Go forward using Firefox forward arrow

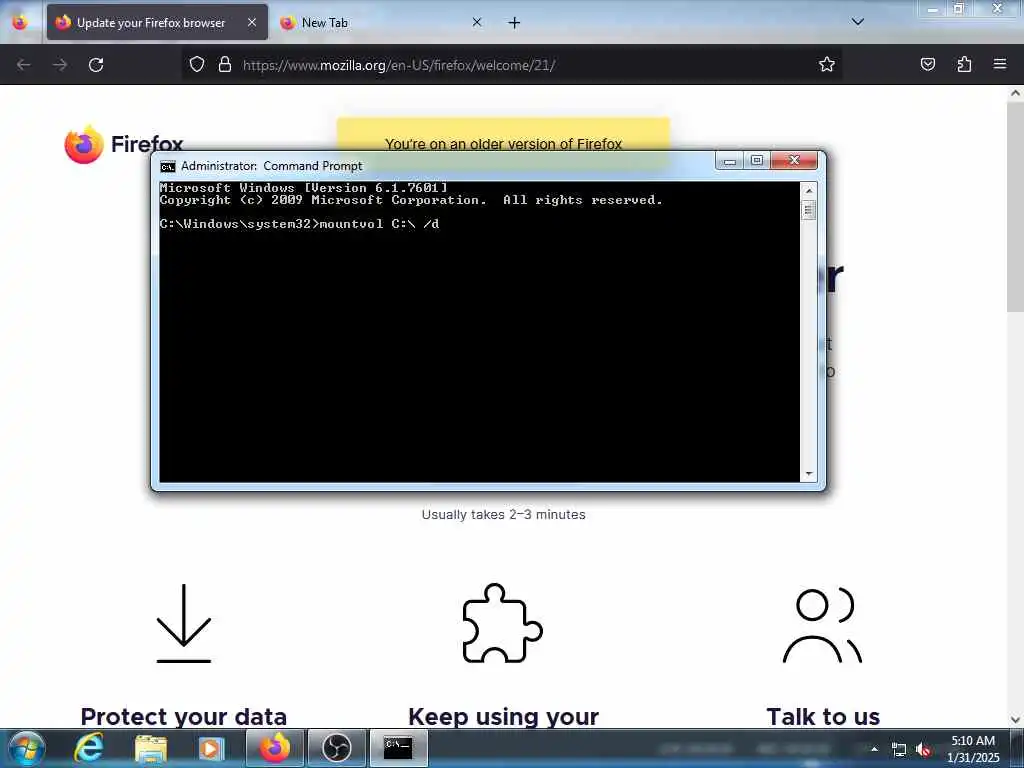point(59,65)
